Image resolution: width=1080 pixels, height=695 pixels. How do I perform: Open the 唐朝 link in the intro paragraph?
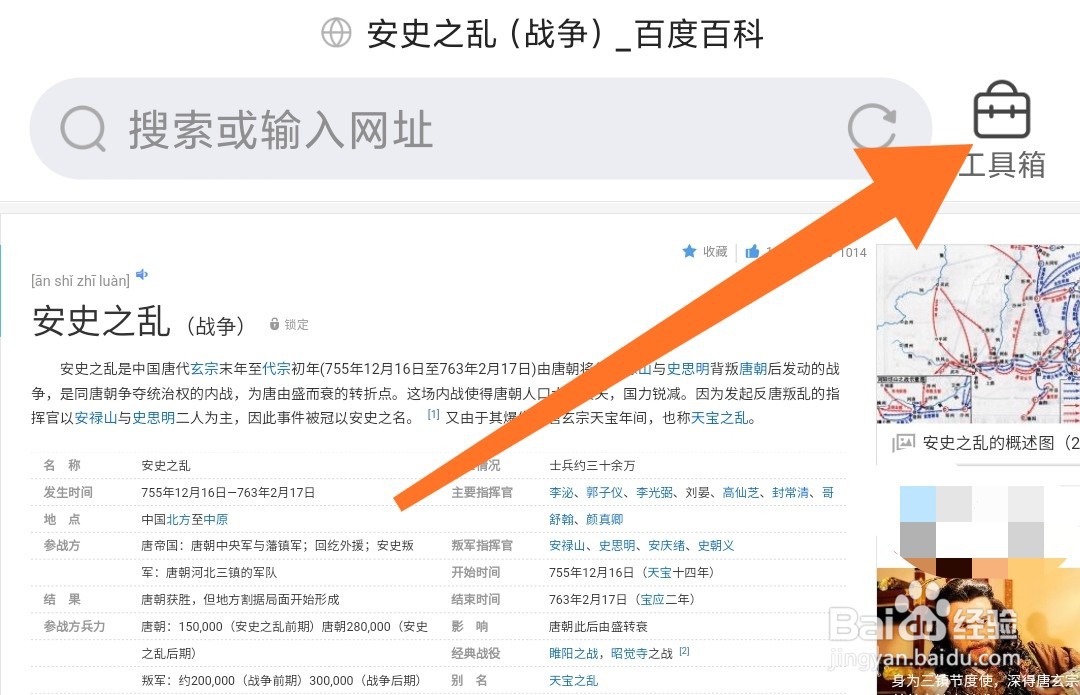pos(753,369)
